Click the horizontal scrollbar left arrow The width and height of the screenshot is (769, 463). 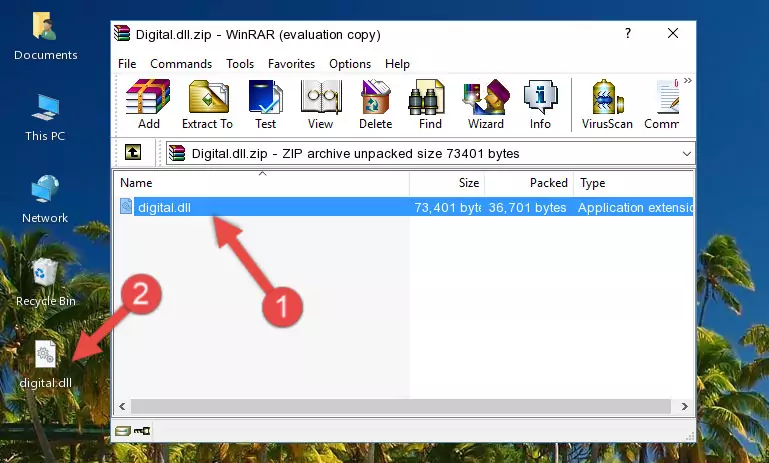coord(122,406)
